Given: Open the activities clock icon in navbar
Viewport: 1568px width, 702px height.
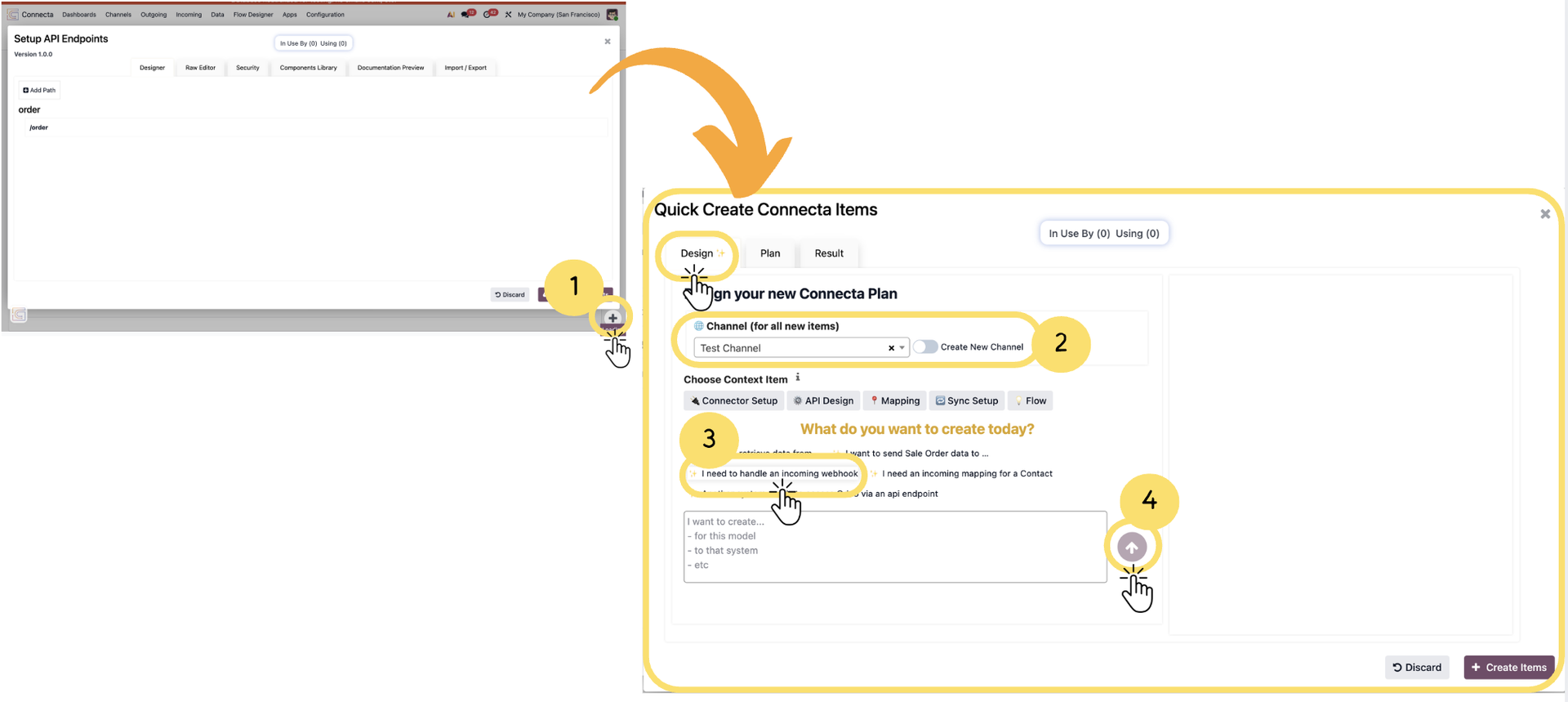Looking at the screenshot, I should 488,14.
